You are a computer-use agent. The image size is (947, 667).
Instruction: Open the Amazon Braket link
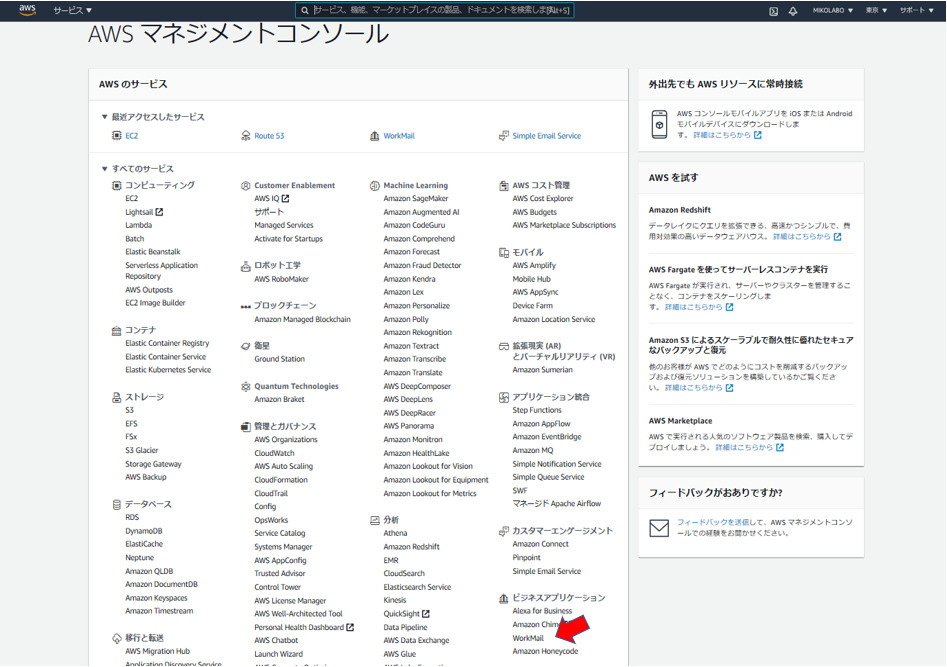pyautogui.click(x=279, y=399)
